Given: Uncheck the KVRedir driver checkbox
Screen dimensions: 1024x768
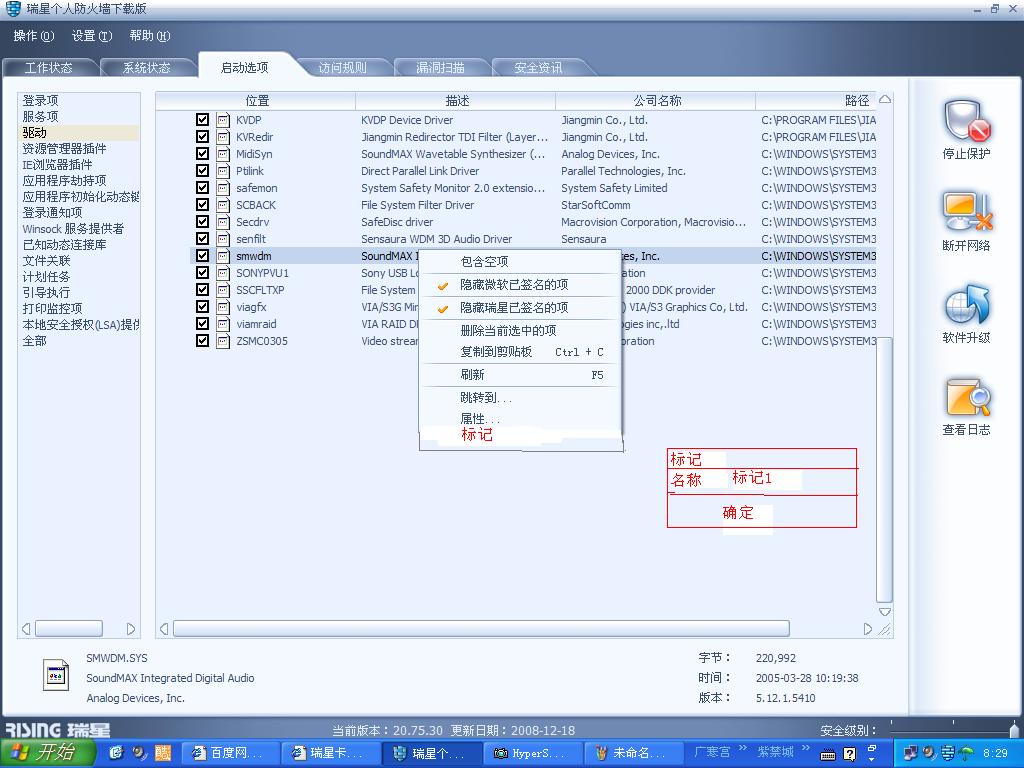Looking at the screenshot, I should click(x=202, y=136).
